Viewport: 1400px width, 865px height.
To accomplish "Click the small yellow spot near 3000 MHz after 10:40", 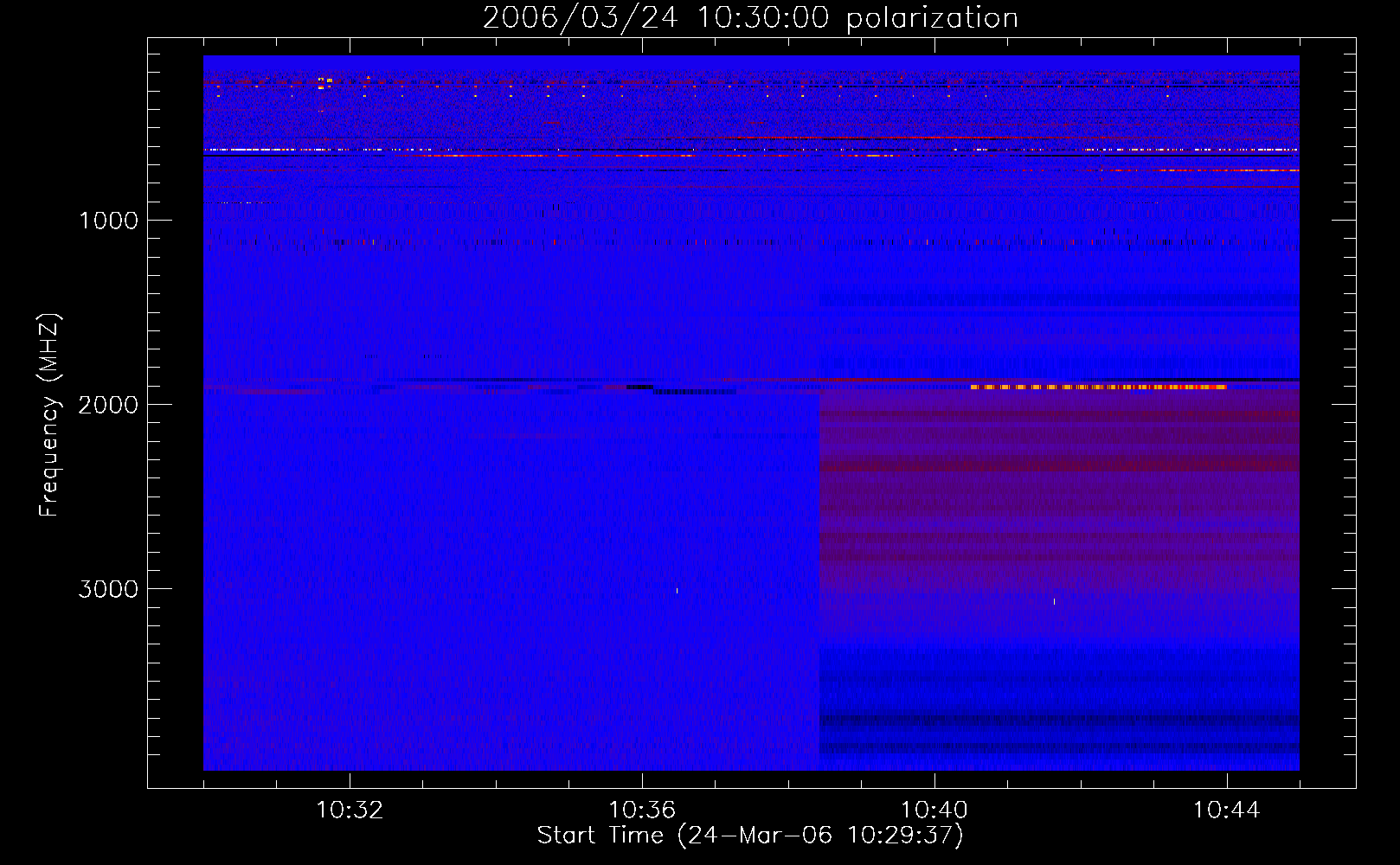I will (x=1054, y=601).
